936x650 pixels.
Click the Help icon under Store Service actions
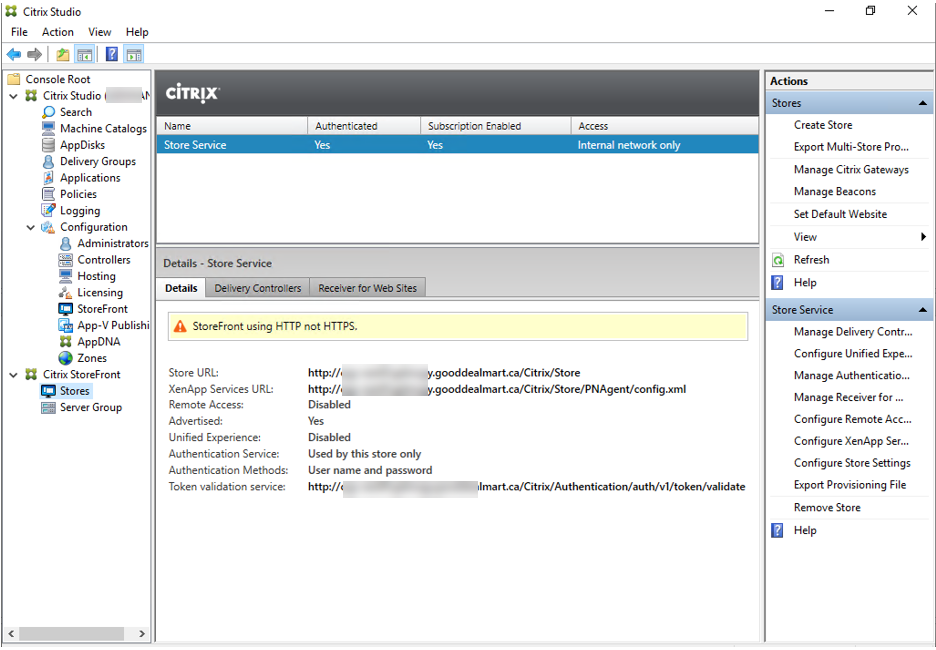pyautogui.click(x=778, y=530)
